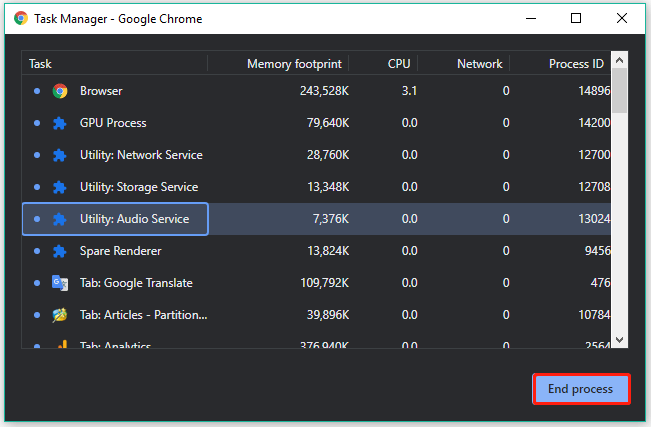Image resolution: width=651 pixels, height=427 pixels.
Task: Maximize the Task Manager window
Action: (x=576, y=18)
